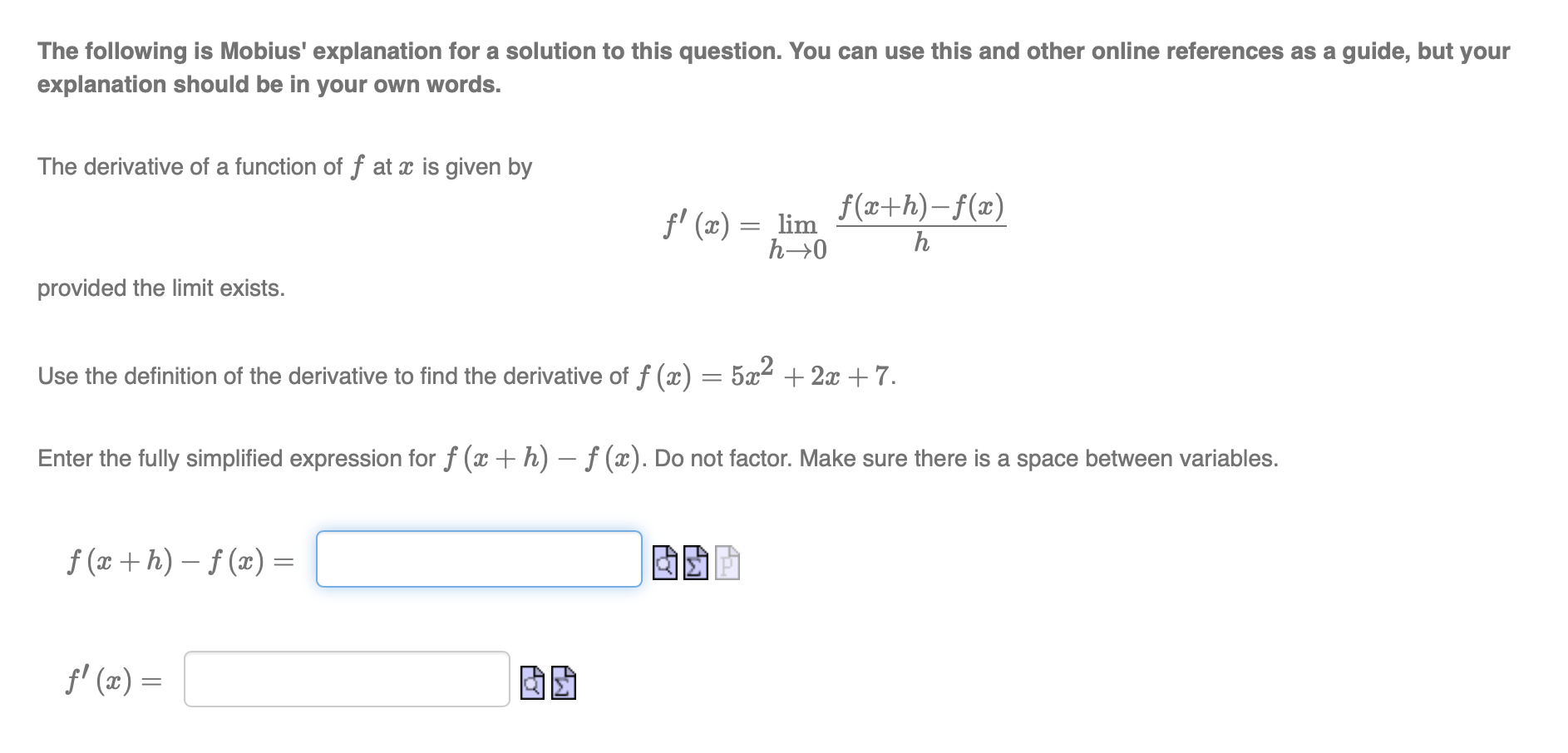This screenshot has width=1568, height=753.
Task: Select the plot (P) icon next to the first answer
Action: pos(726,562)
